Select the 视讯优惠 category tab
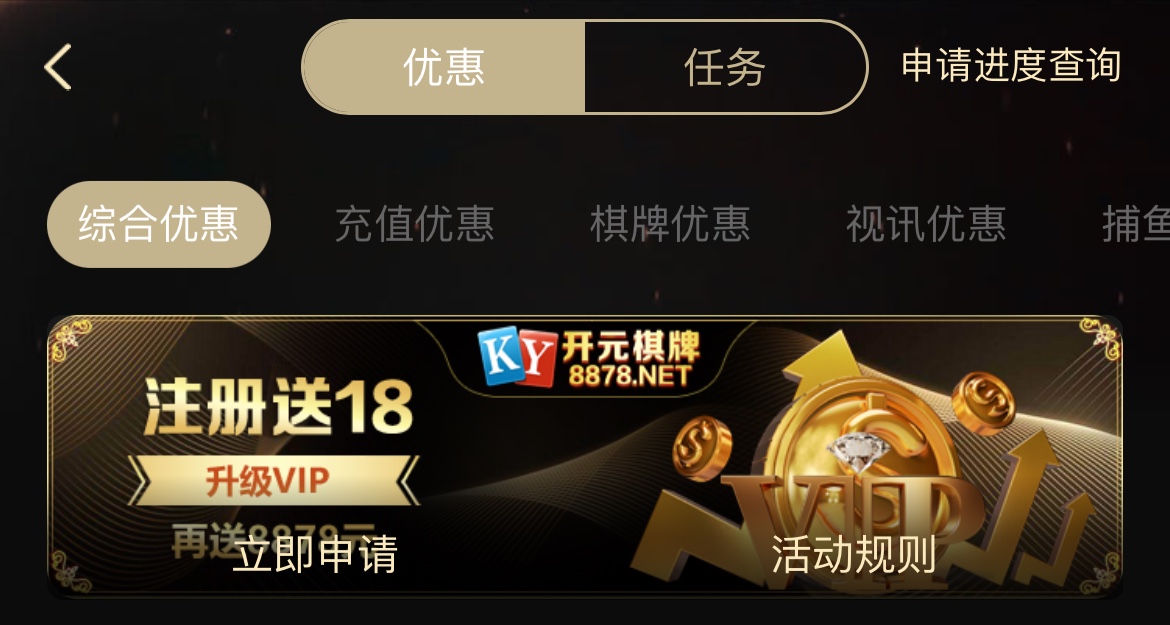The image size is (1170, 625). tap(926, 224)
